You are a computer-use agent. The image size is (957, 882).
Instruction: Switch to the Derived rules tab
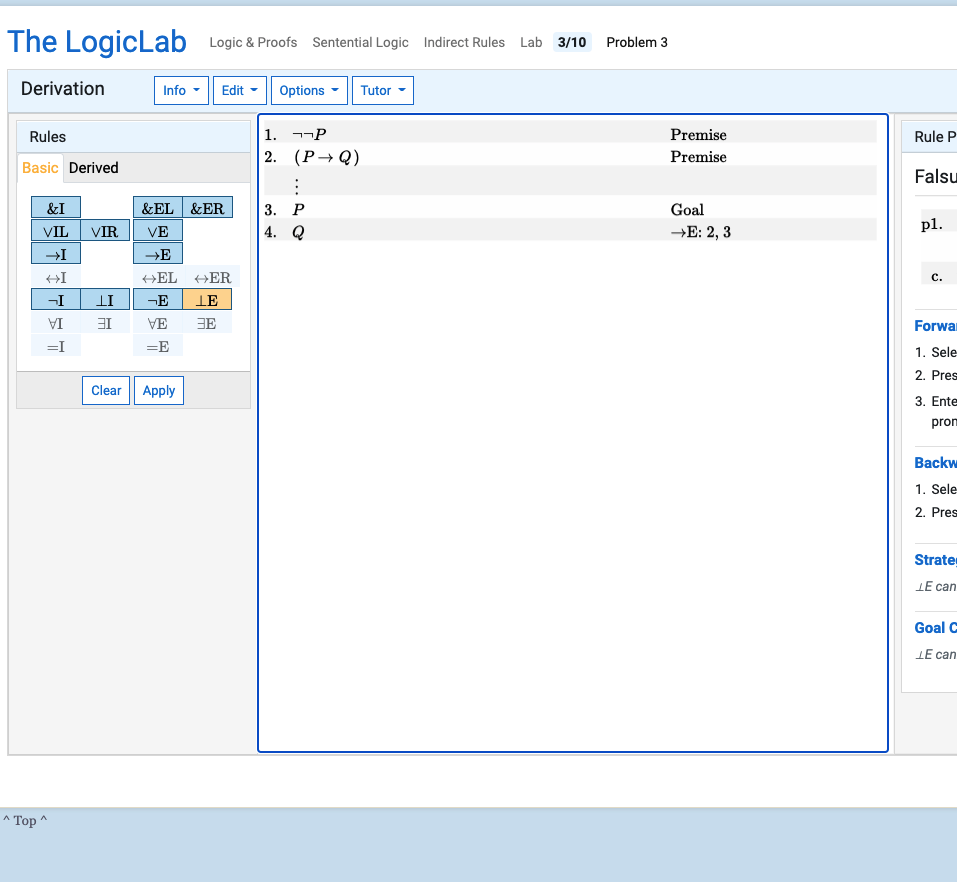tap(94, 167)
